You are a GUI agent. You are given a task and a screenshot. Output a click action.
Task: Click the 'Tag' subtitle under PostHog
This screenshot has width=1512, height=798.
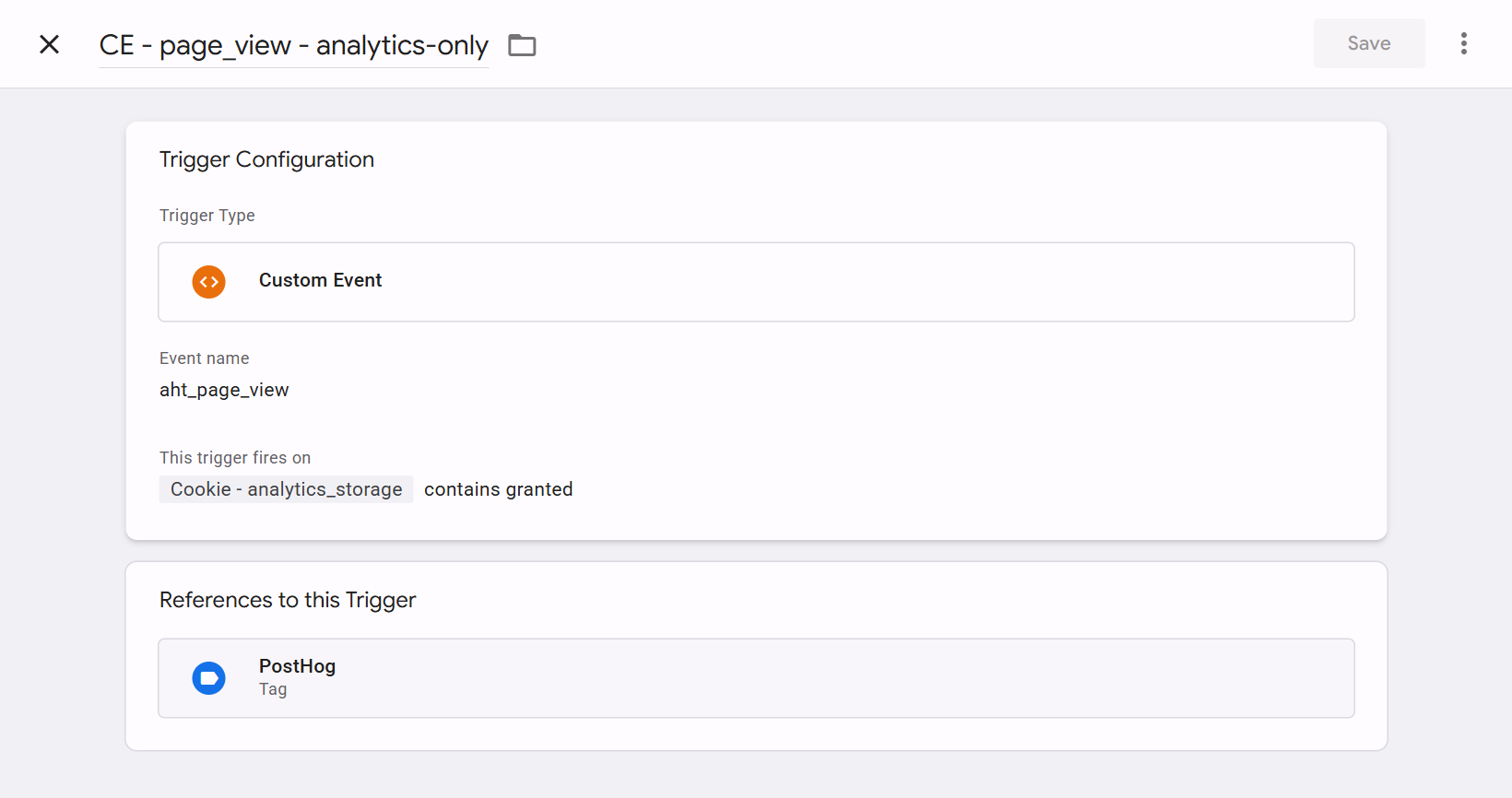[x=273, y=689]
